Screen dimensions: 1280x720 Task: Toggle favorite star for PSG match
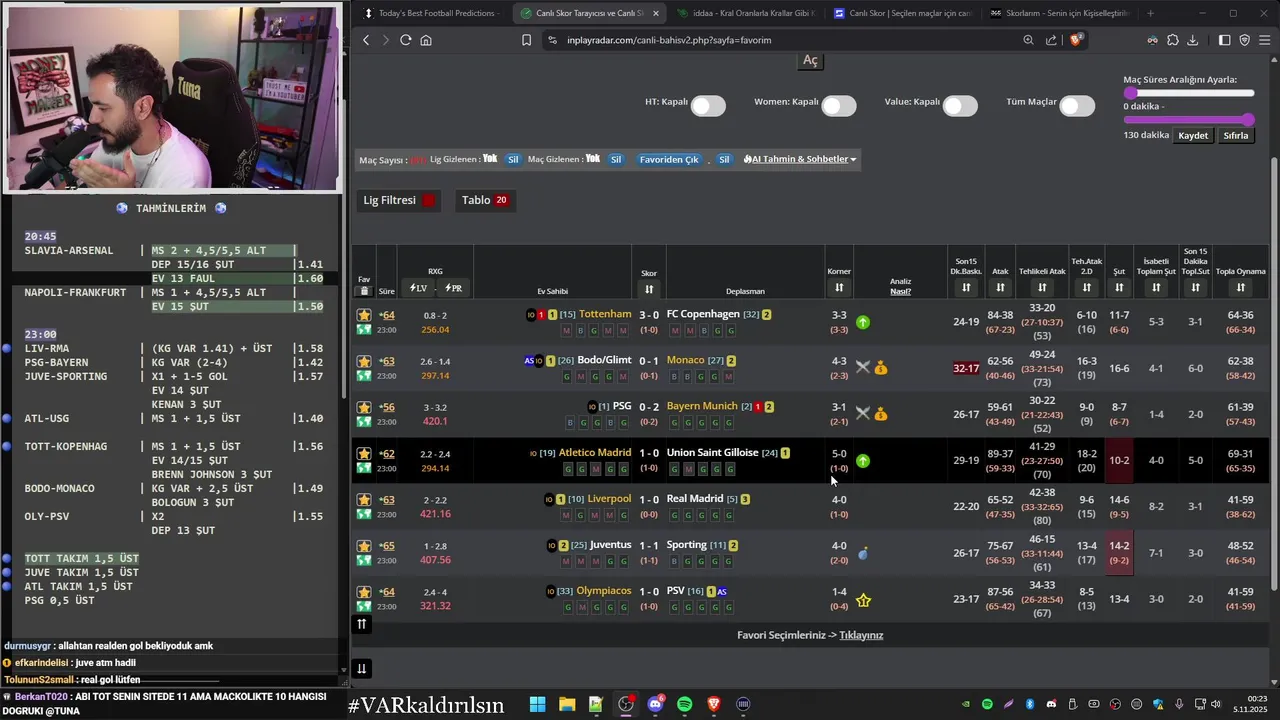point(364,407)
